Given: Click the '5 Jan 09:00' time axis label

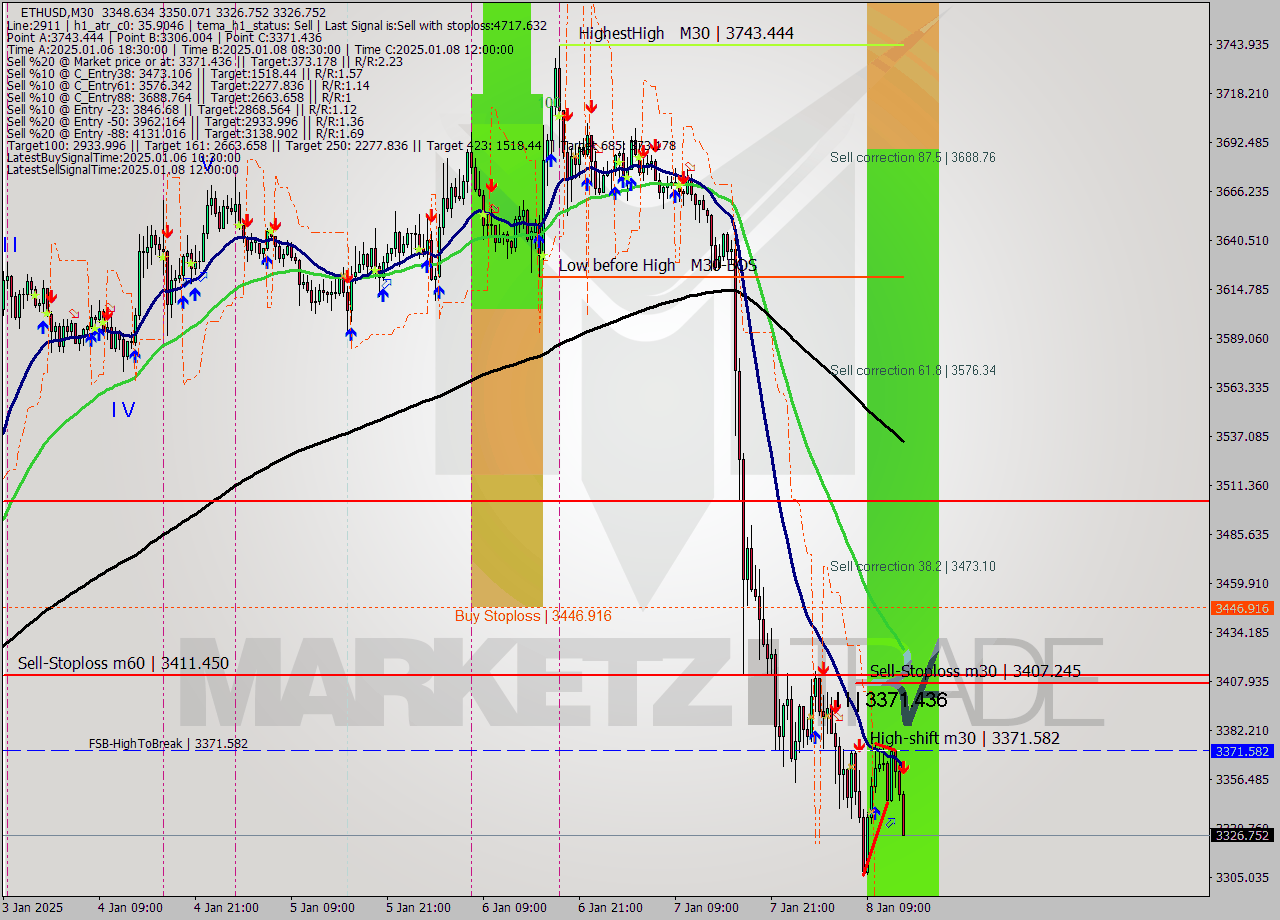Looking at the screenshot, I should [x=322, y=908].
